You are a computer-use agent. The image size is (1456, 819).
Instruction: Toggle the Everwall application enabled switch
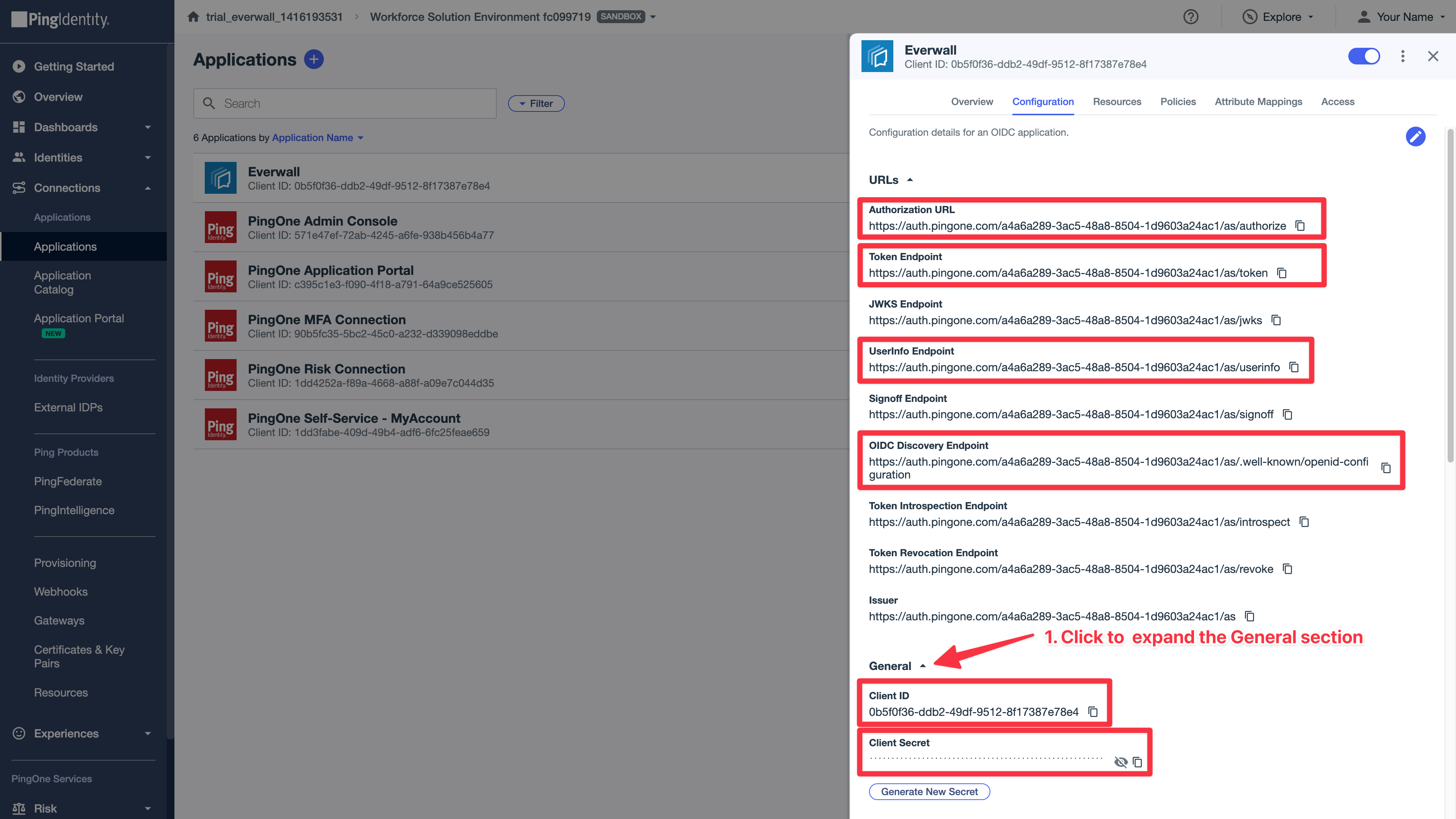[x=1364, y=56]
